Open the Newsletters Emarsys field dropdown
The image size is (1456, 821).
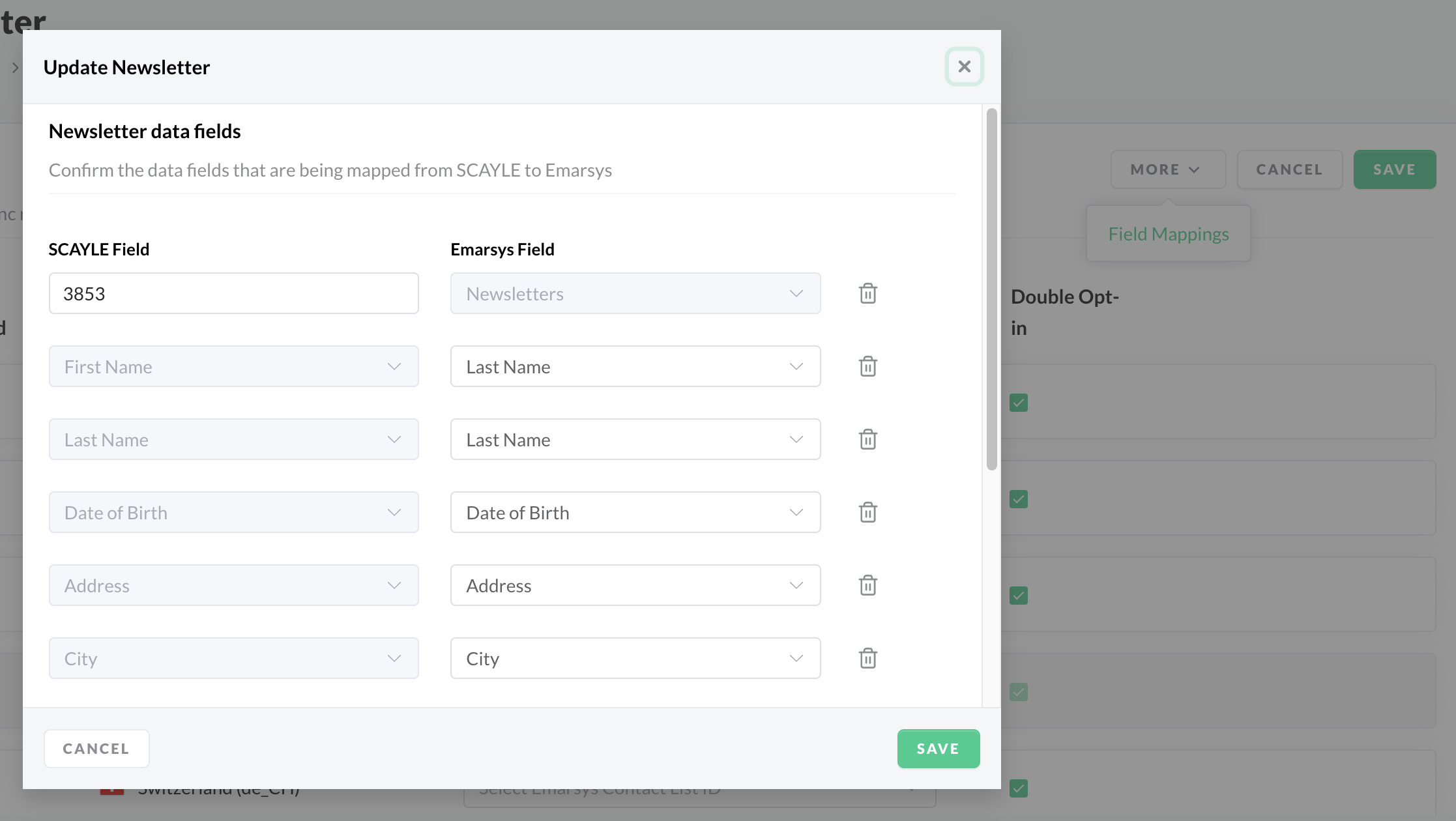coord(635,293)
